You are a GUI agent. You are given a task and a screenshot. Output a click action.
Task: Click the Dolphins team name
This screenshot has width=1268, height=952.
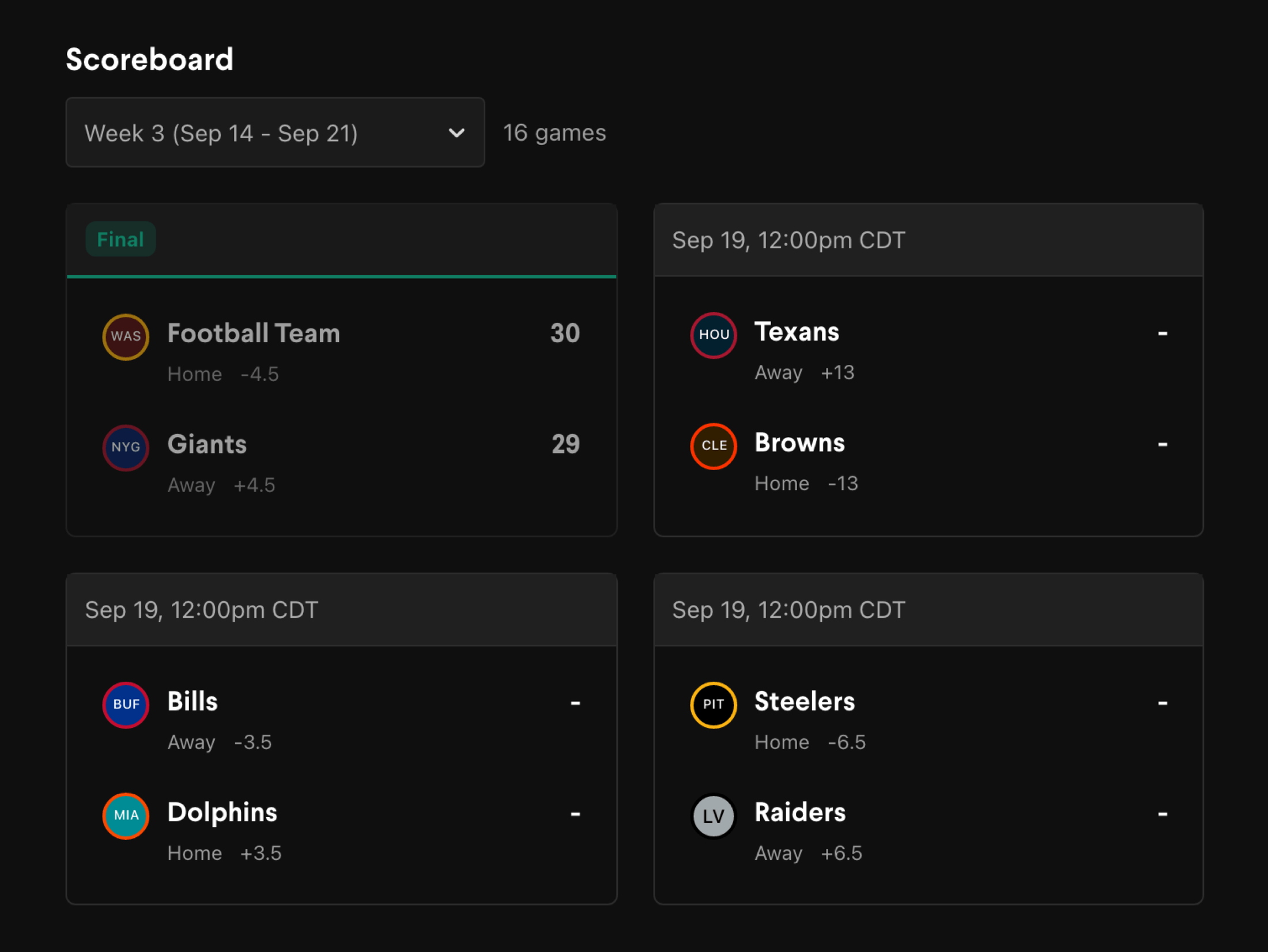222,813
